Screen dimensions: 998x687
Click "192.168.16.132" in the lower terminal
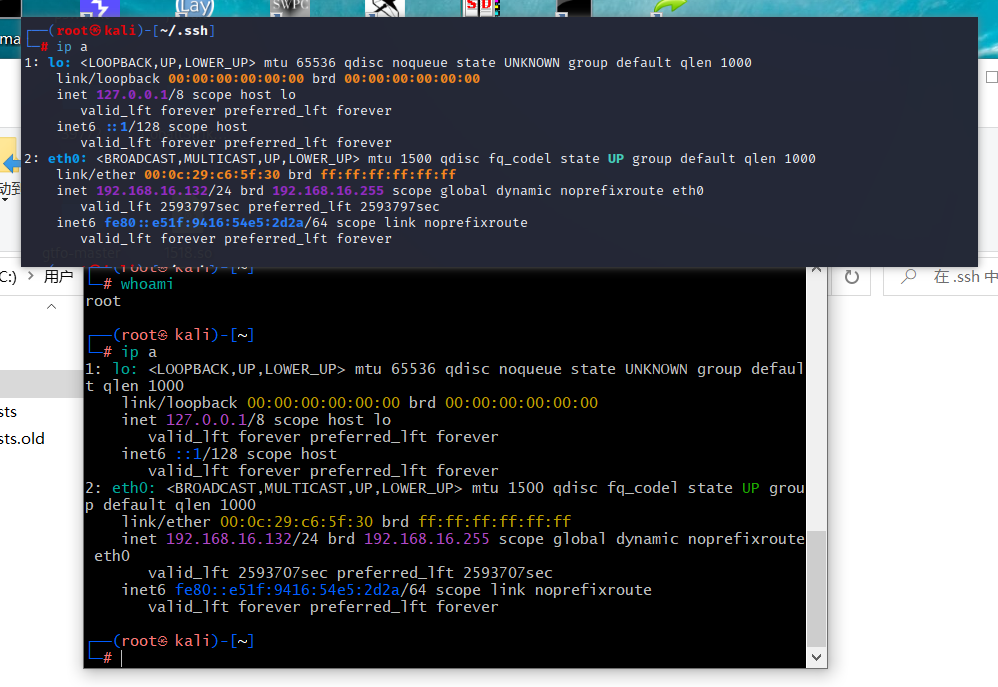[x=229, y=539]
